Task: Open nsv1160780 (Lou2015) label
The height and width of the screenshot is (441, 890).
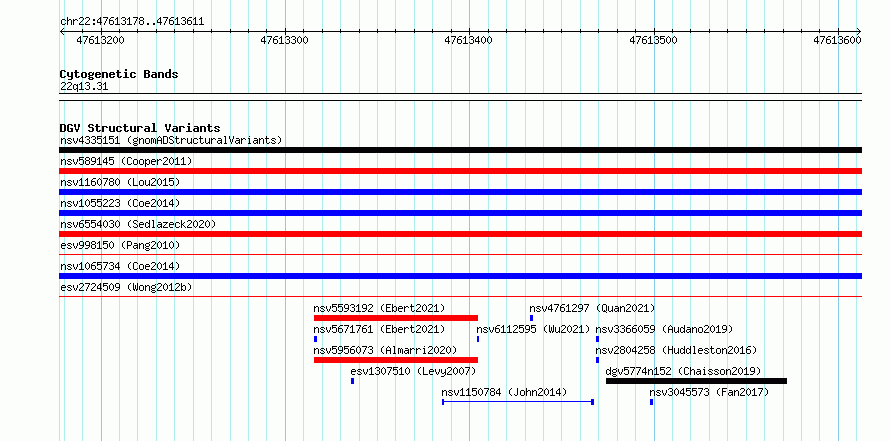Action: pyautogui.click(x=120, y=182)
